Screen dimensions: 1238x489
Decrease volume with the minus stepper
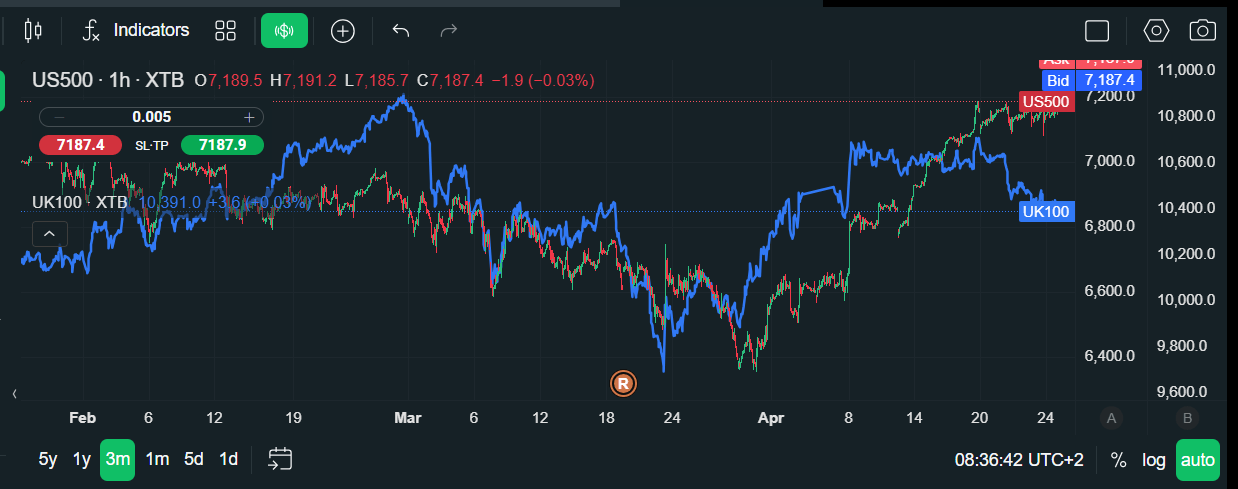59,117
